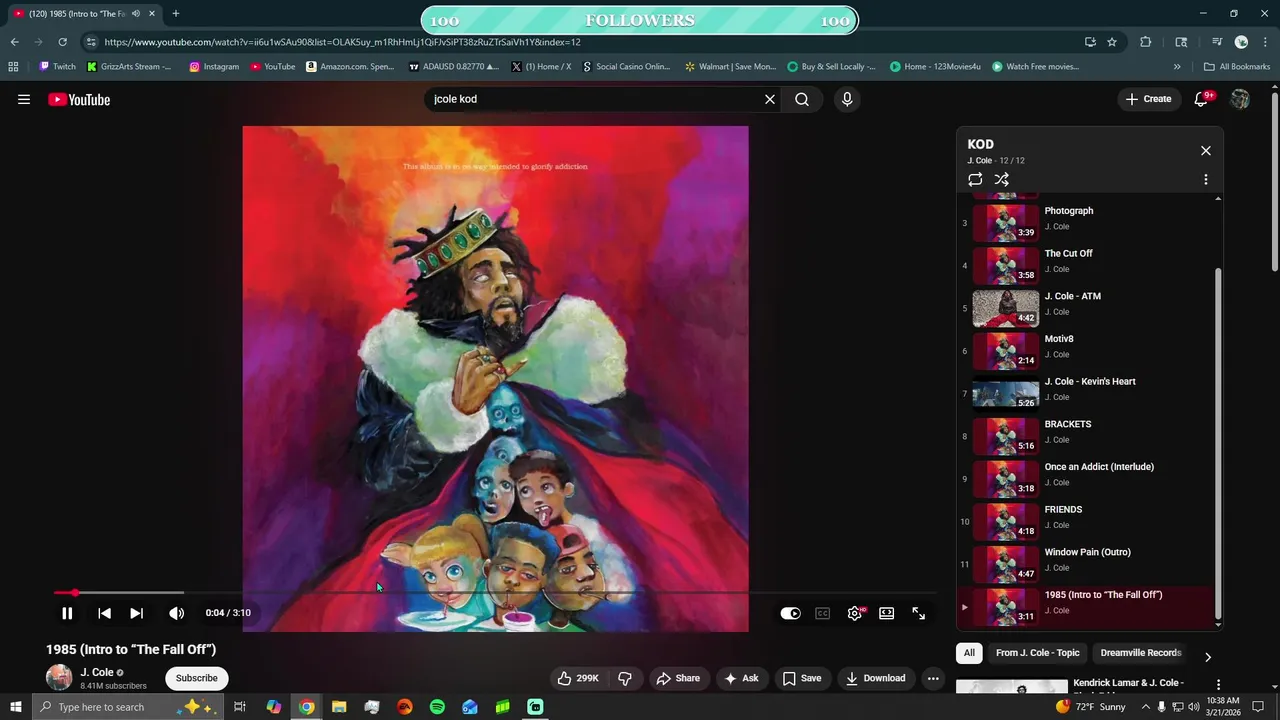Viewport: 1280px width, 720px height.
Task: Play J. Cole - ATM video
Action: tap(1087, 307)
